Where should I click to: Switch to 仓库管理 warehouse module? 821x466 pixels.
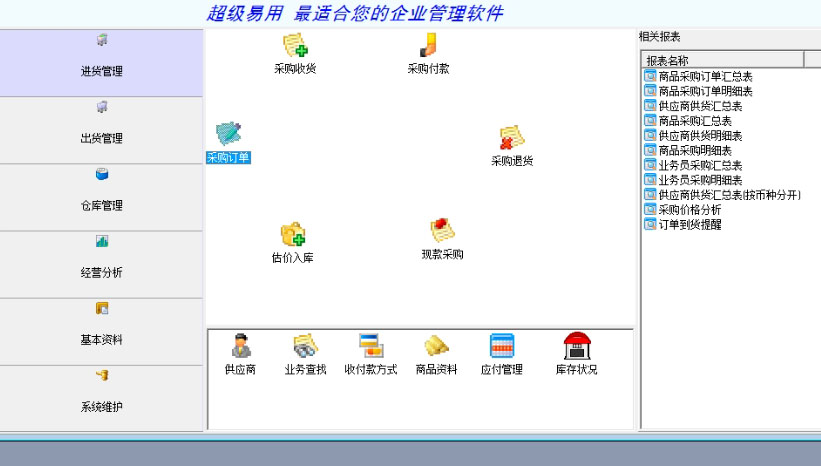click(102, 197)
